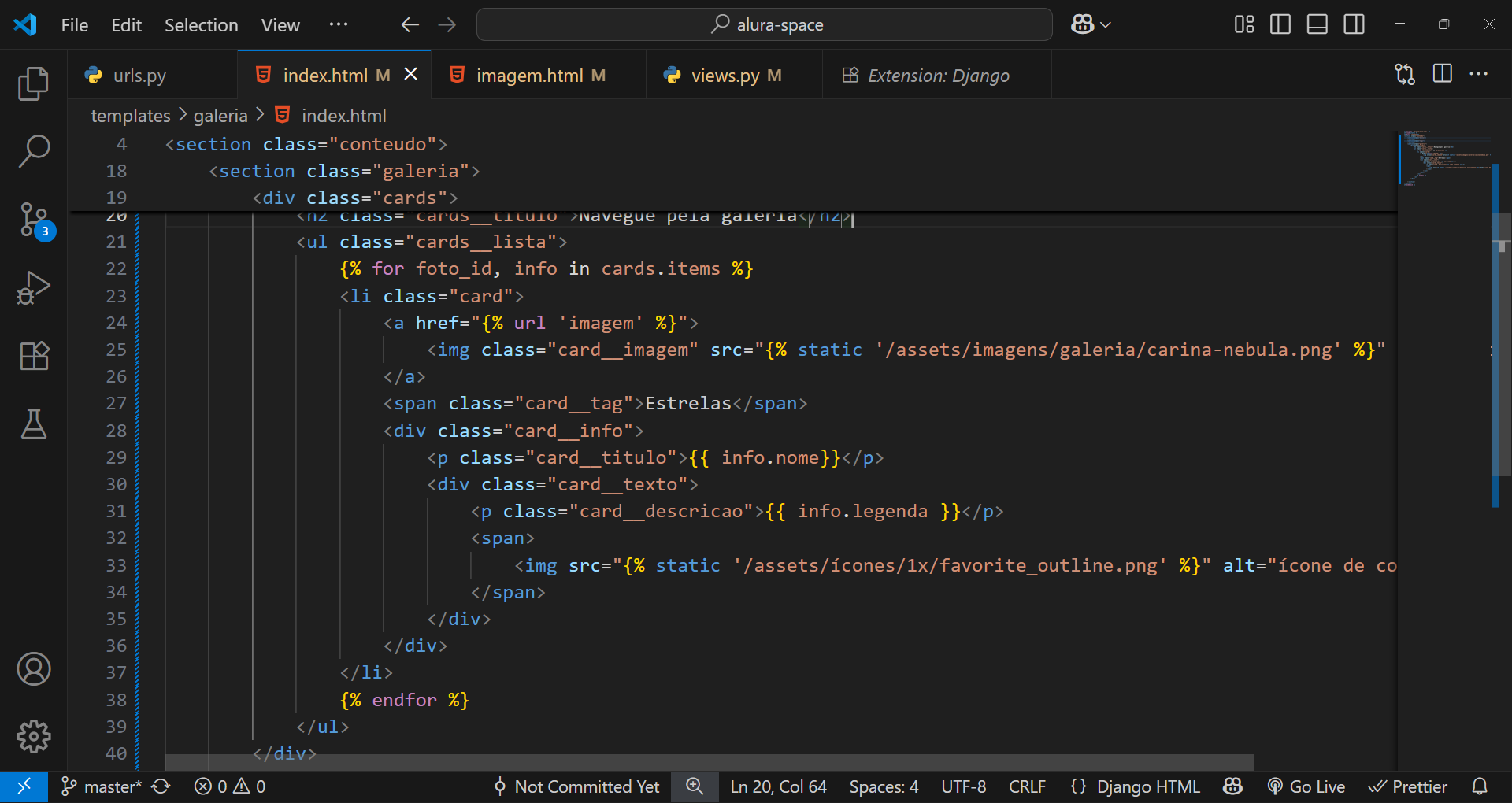Show more menus via the ellipsis

click(x=339, y=25)
